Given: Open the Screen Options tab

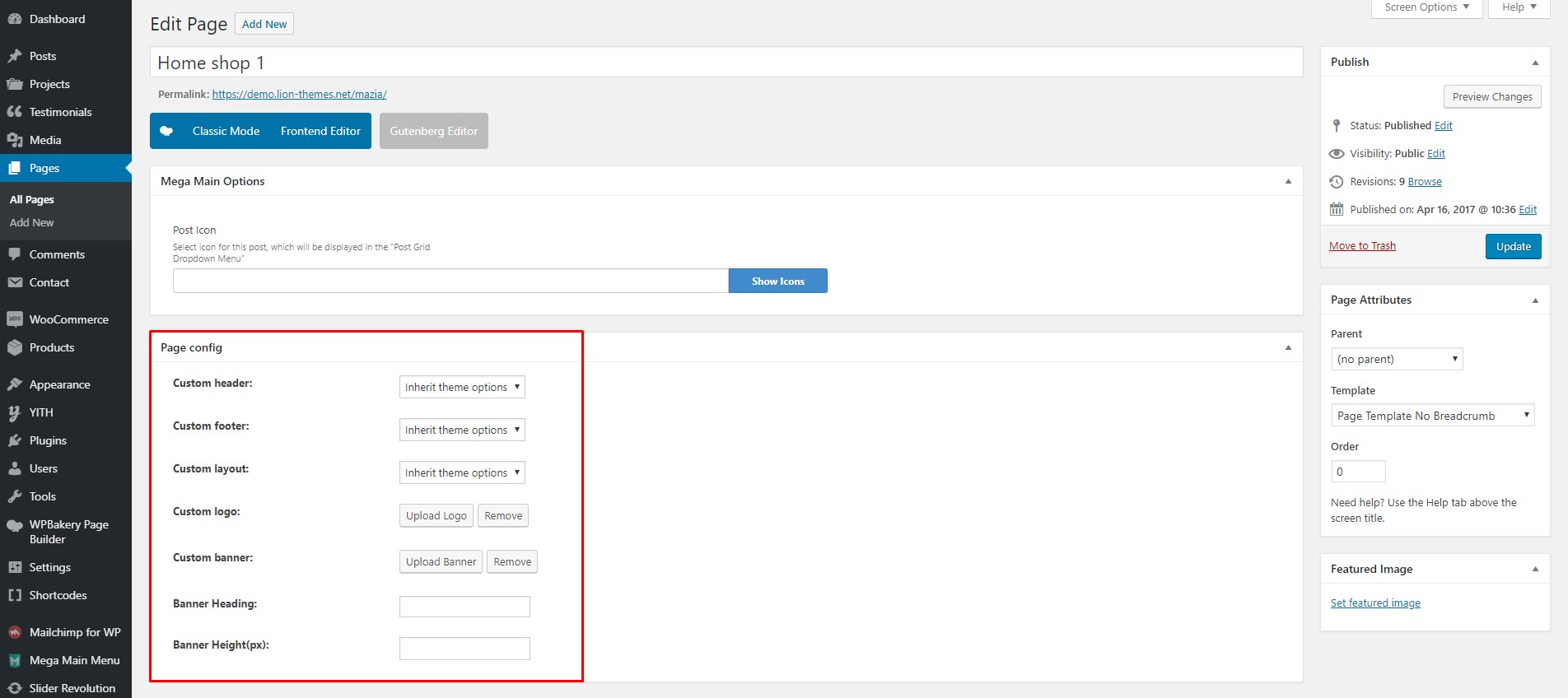Looking at the screenshot, I should click(x=1426, y=7).
